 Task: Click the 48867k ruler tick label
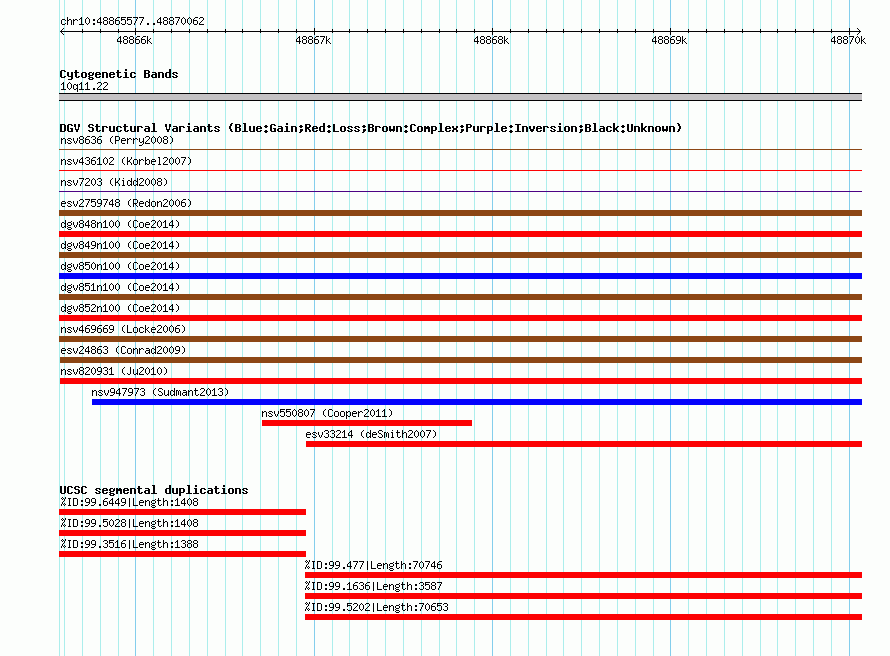(313, 40)
